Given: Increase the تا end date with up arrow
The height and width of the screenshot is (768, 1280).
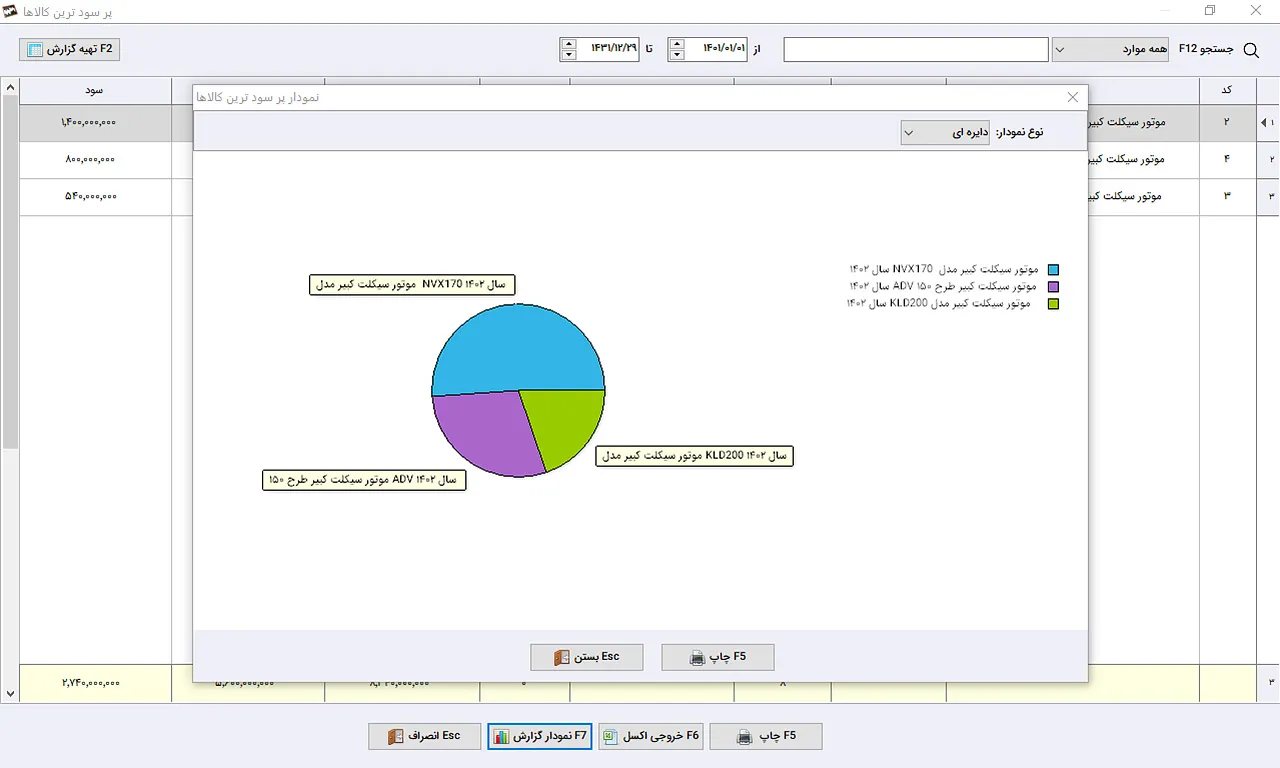Looking at the screenshot, I should click(569, 44).
